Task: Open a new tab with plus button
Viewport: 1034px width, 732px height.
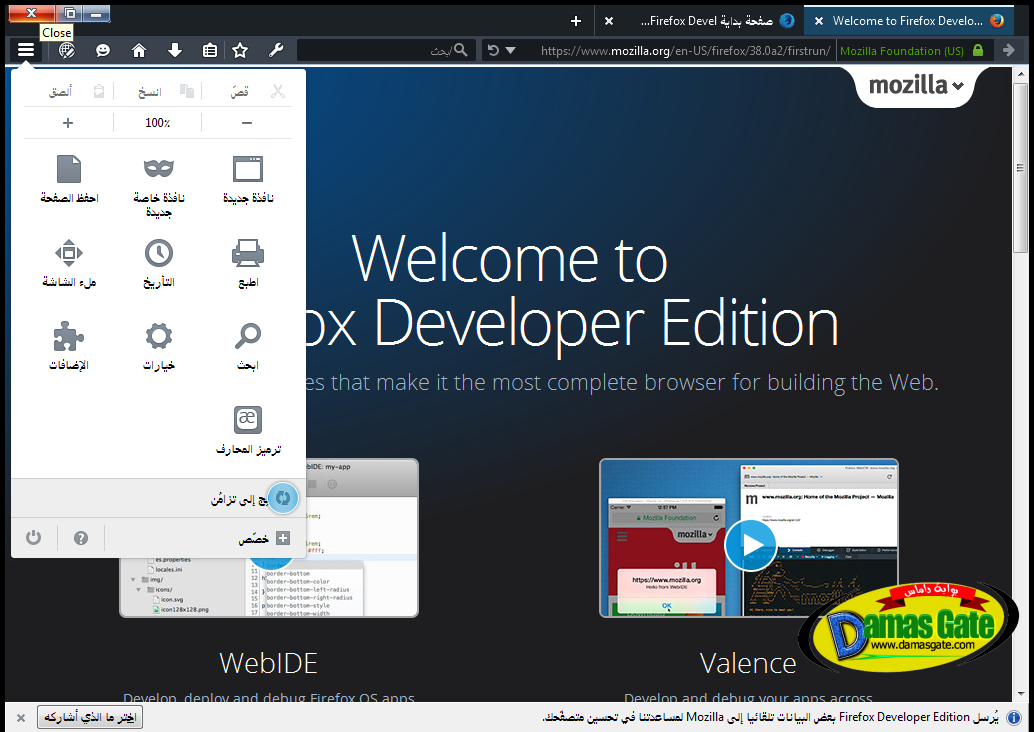Action: tap(576, 21)
